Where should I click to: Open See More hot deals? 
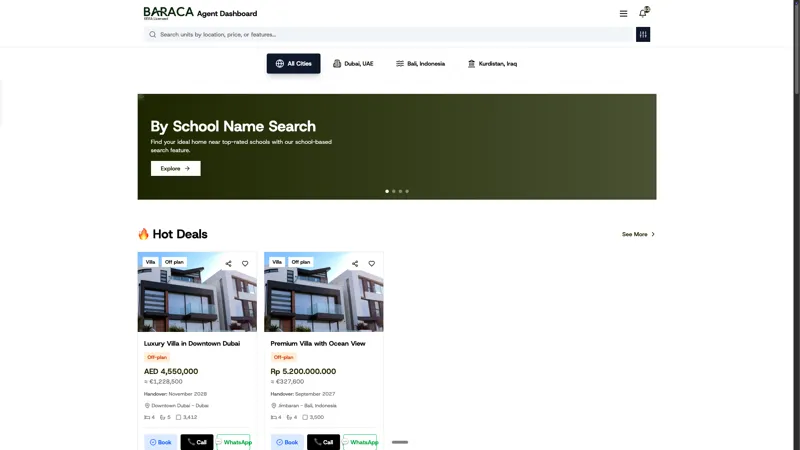[x=638, y=234]
